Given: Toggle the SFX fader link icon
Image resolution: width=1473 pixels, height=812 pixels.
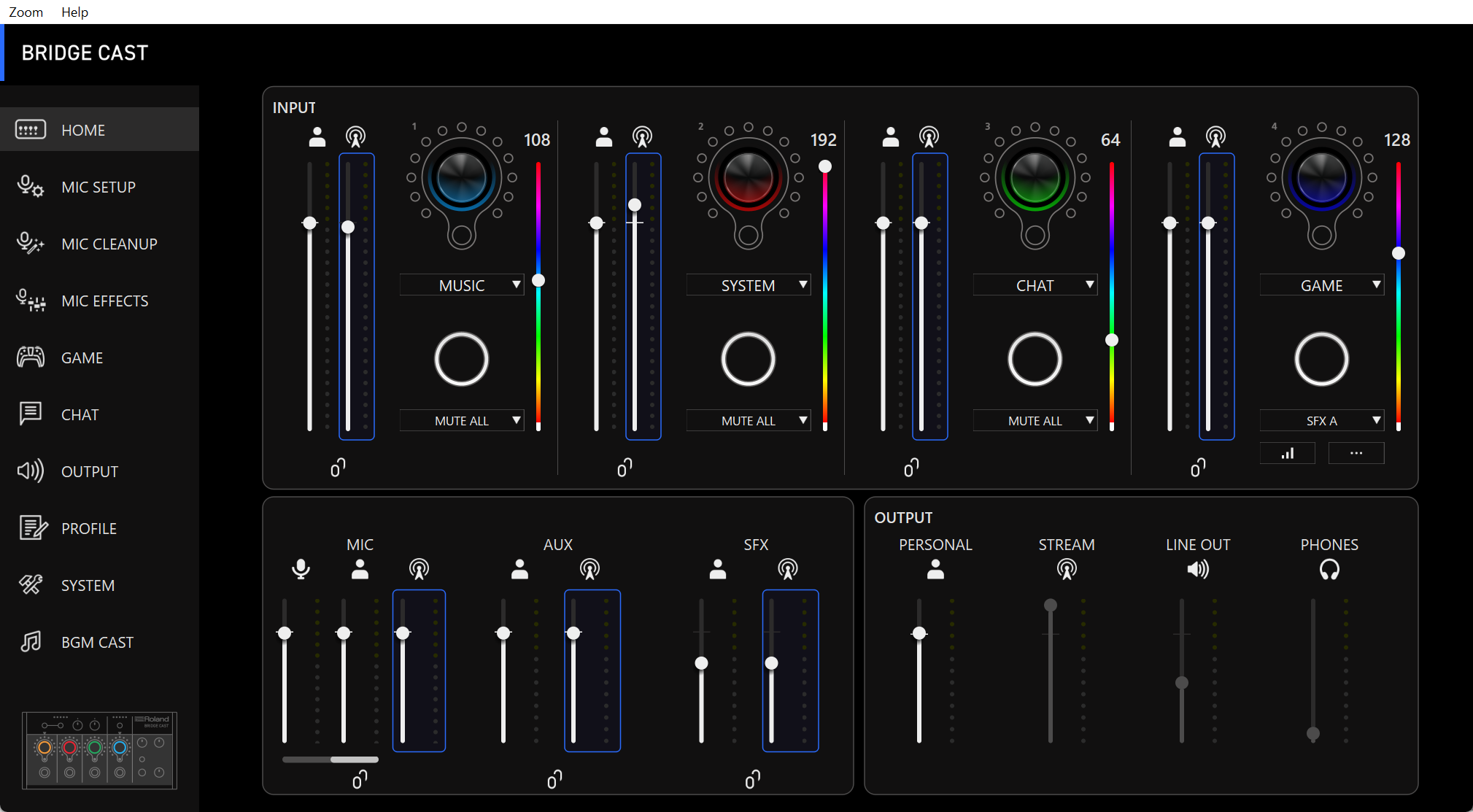Looking at the screenshot, I should (x=753, y=780).
